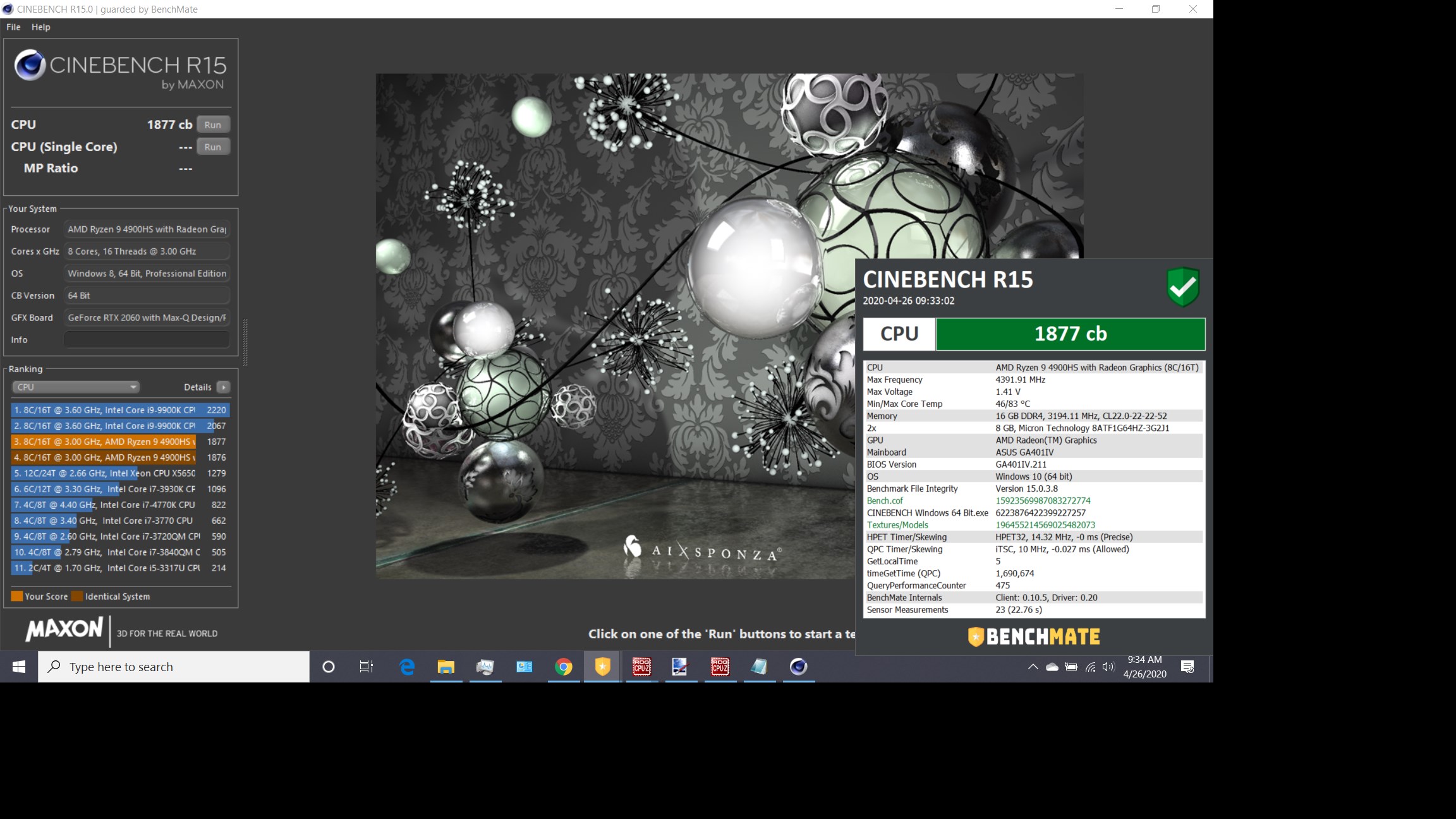Viewport: 1456px width, 819px height.
Task: Select ranking entry 11 Core i5-3317U
Action: [x=120, y=568]
